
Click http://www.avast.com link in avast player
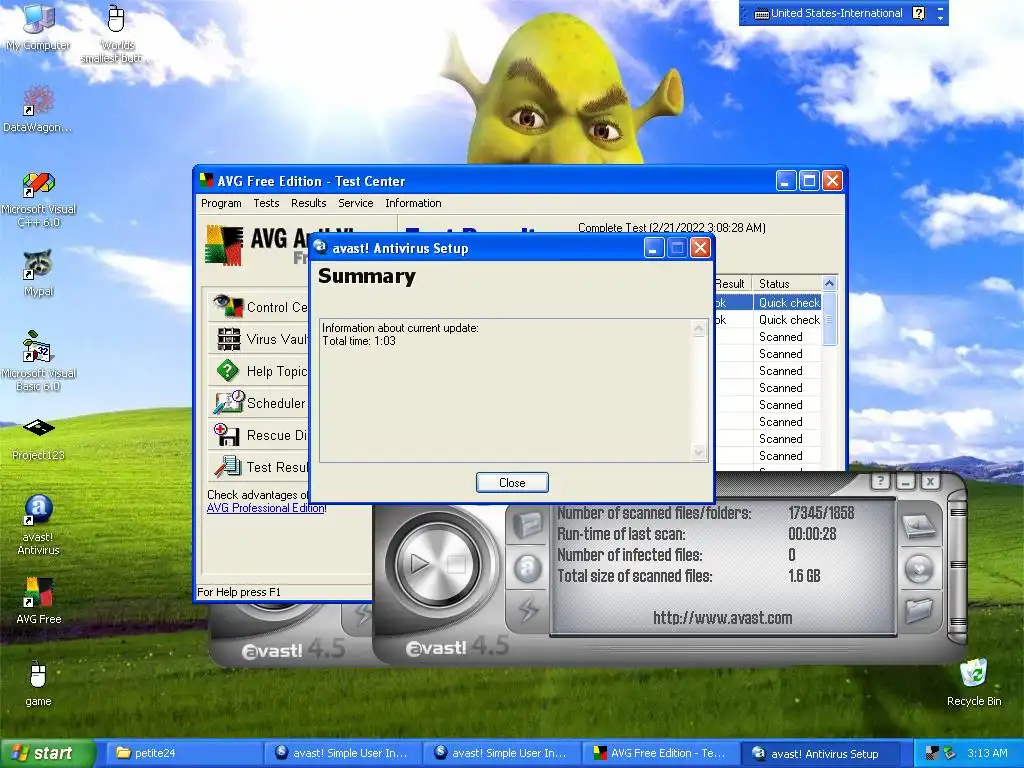click(x=722, y=618)
